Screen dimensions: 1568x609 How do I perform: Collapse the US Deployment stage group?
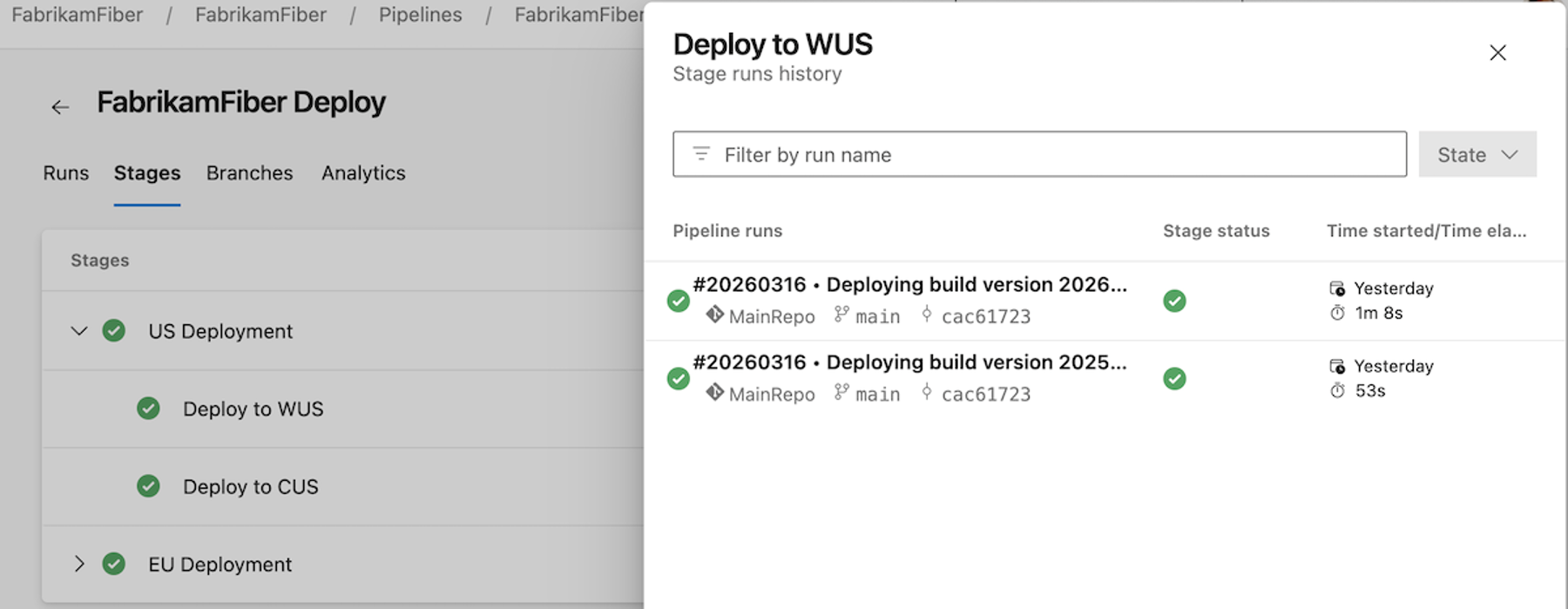[79, 331]
